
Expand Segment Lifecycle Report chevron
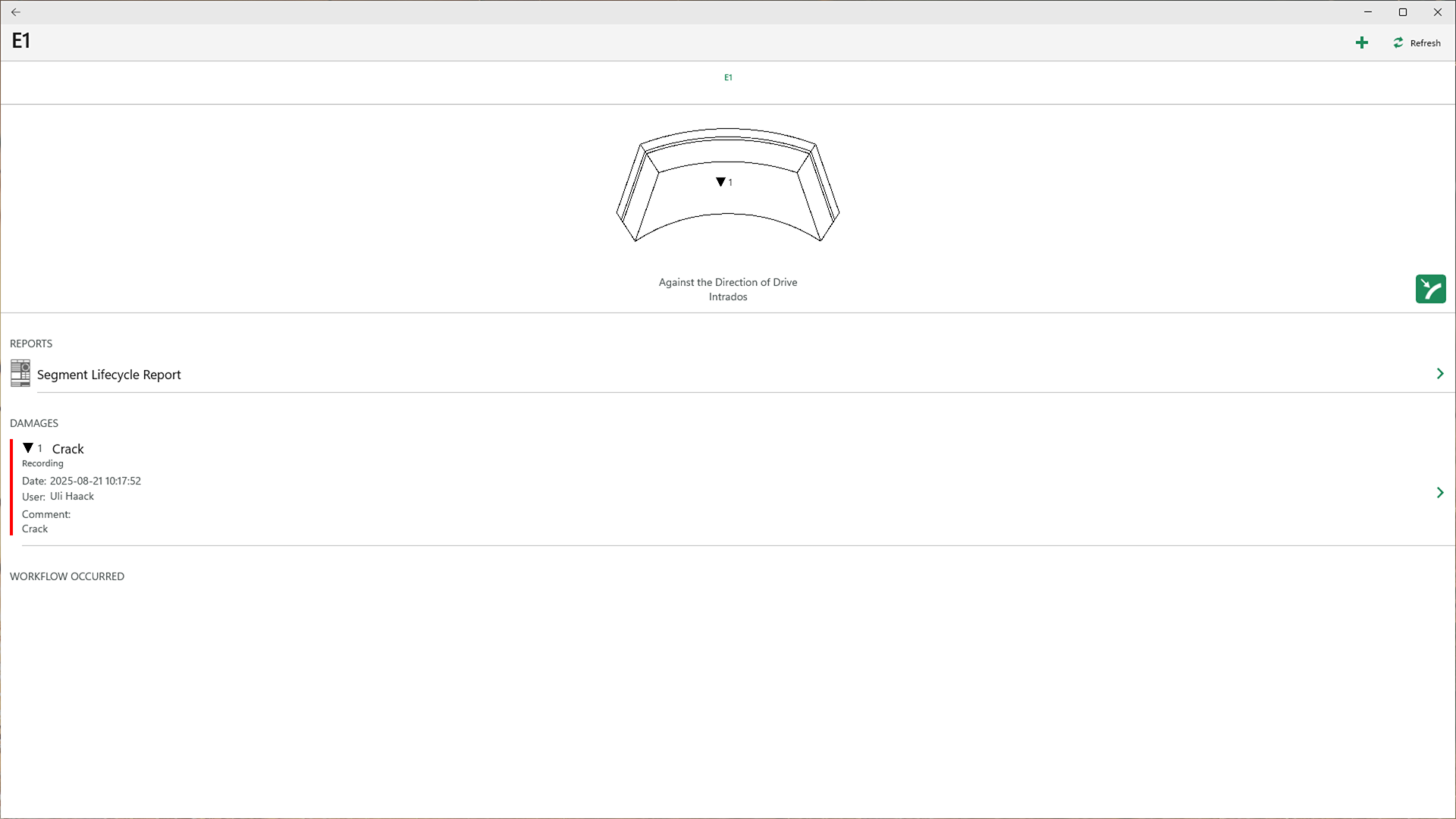(x=1440, y=374)
